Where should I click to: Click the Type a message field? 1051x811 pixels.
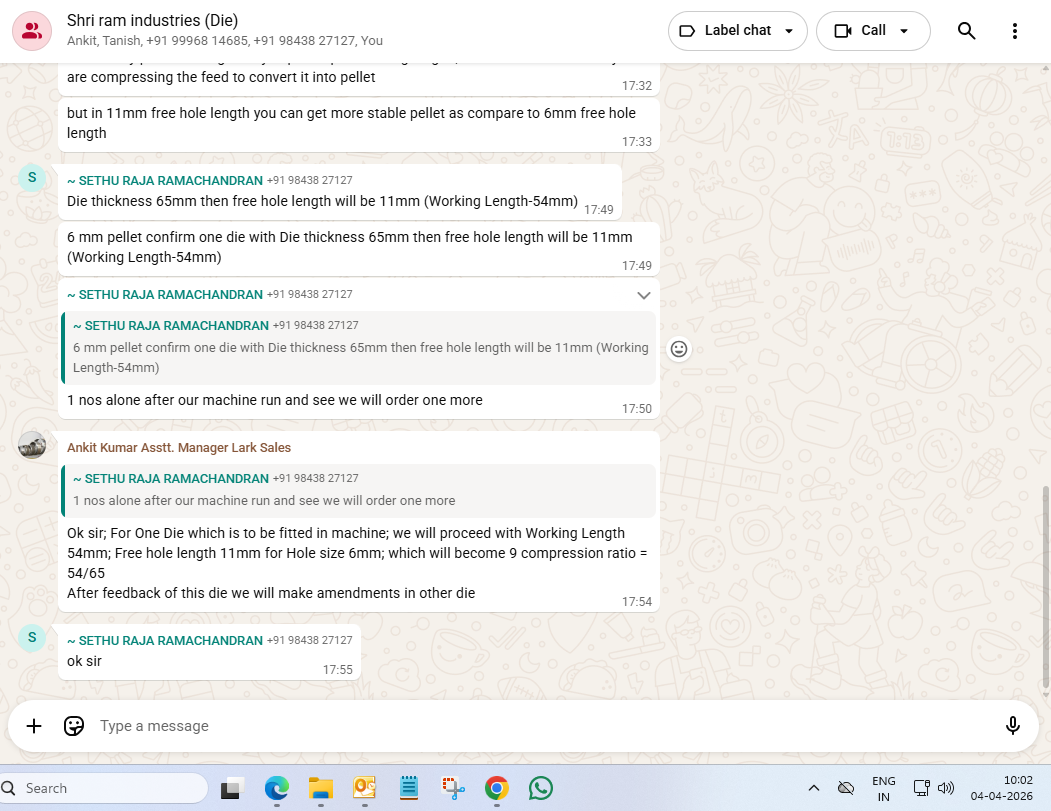click(540, 726)
